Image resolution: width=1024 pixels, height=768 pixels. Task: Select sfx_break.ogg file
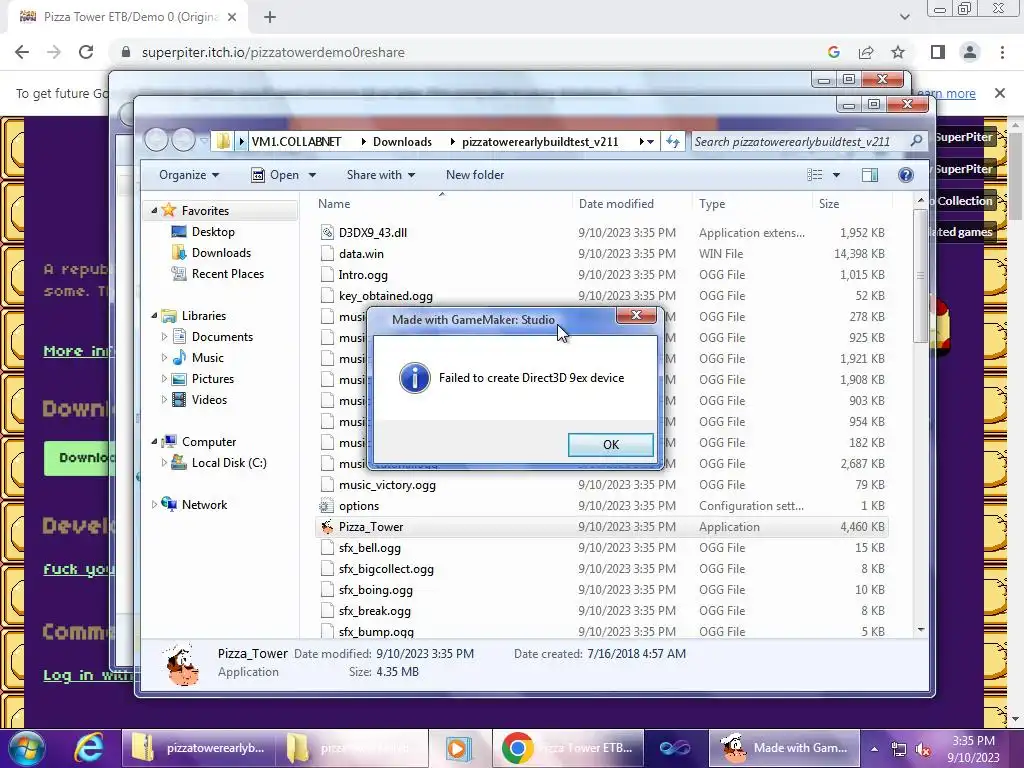tap(374, 611)
